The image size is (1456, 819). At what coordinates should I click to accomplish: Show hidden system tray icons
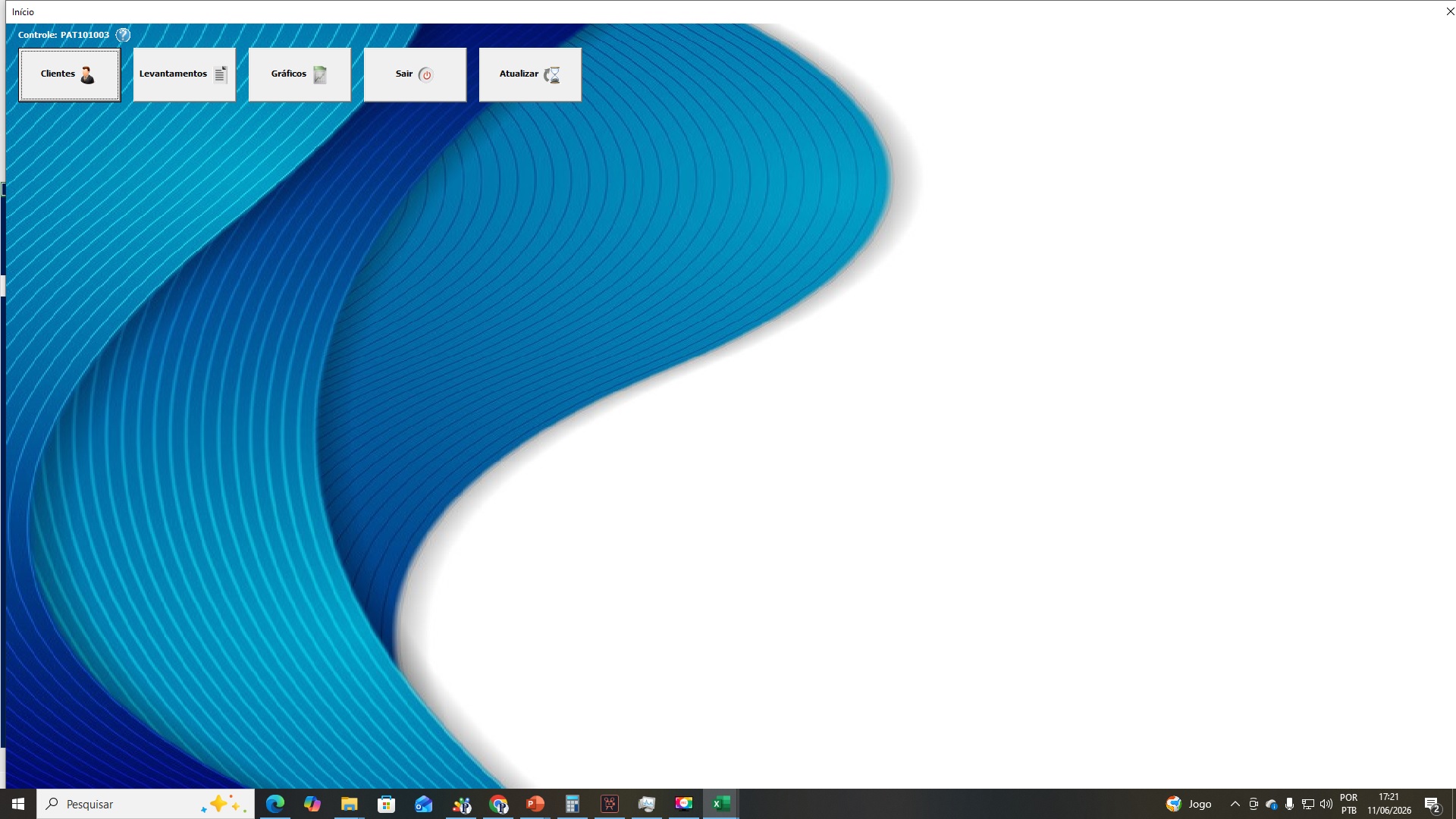click(x=1235, y=804)
